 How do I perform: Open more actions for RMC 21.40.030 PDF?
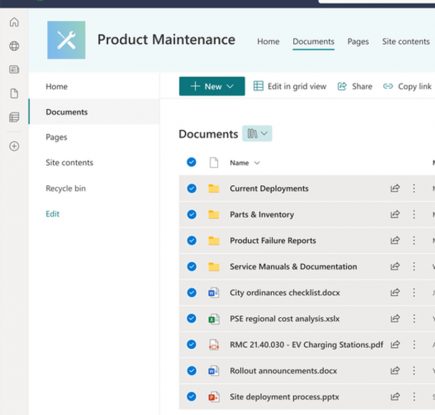coord(414,345)
